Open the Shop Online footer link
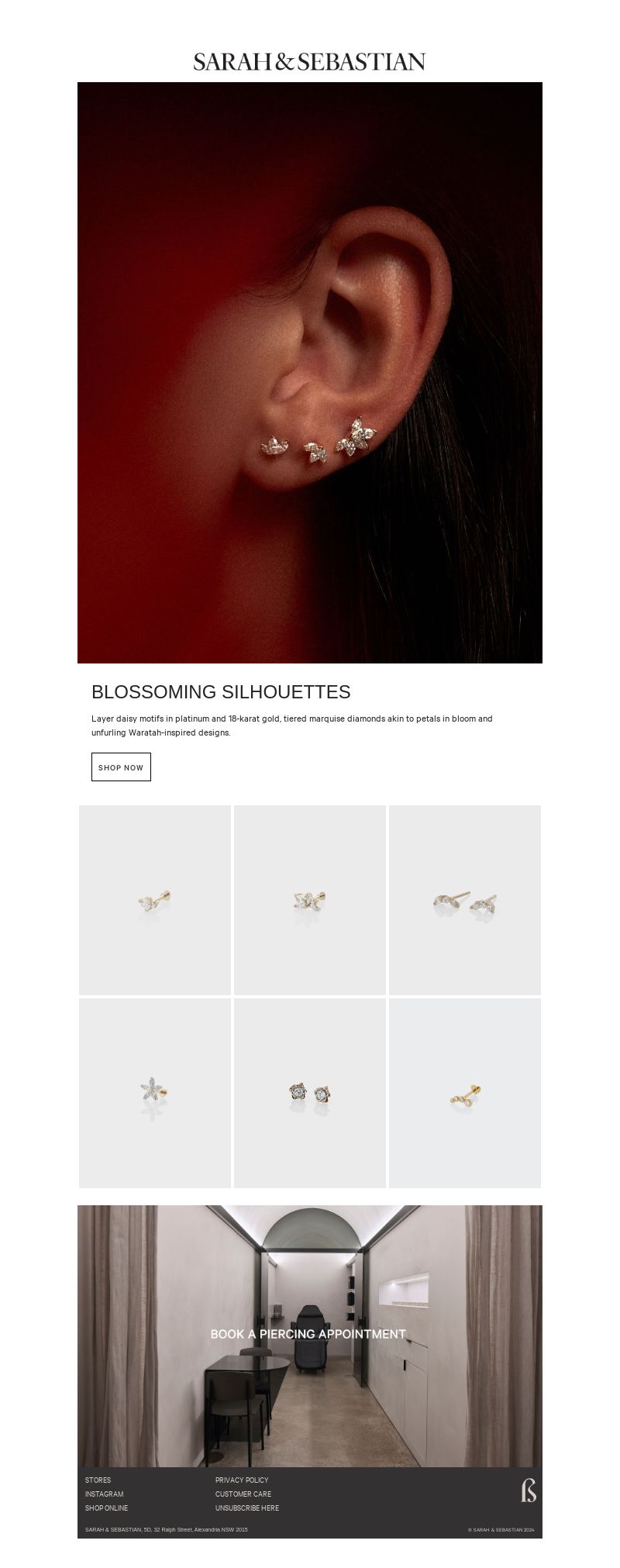The image size is (620, 1568). pos(106,1508)
